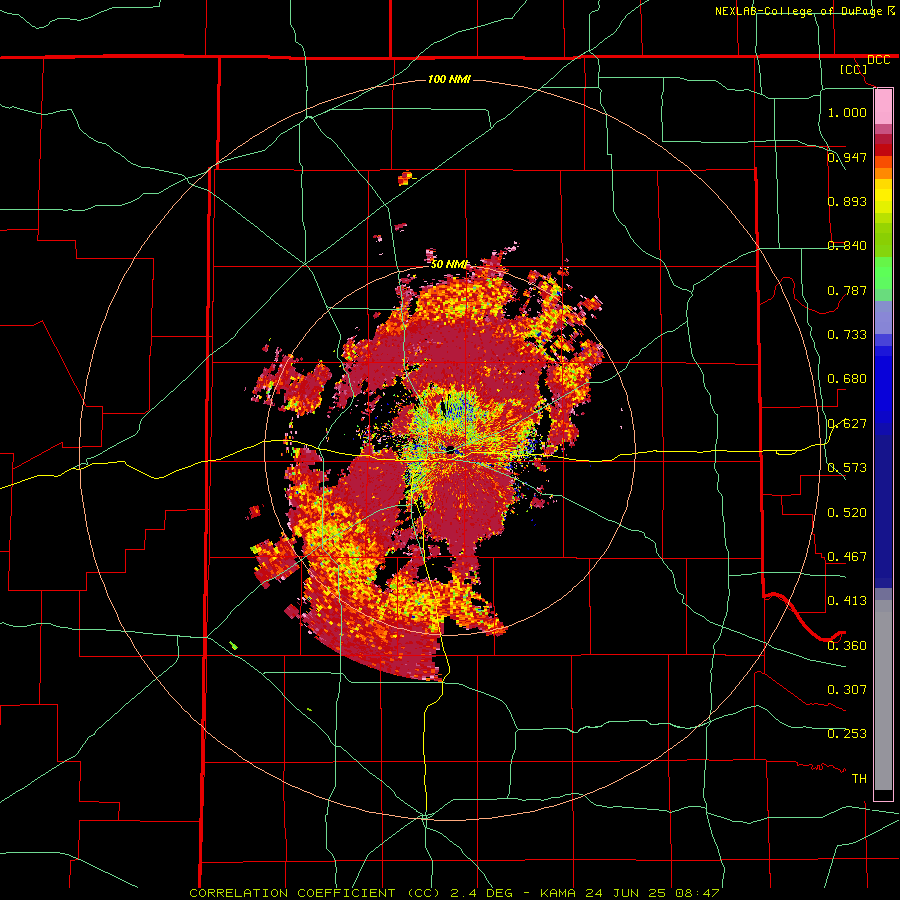This screenshot has height=900, width=900.
Task: Click the 0.413 legend value
Action: coord(847,601)
